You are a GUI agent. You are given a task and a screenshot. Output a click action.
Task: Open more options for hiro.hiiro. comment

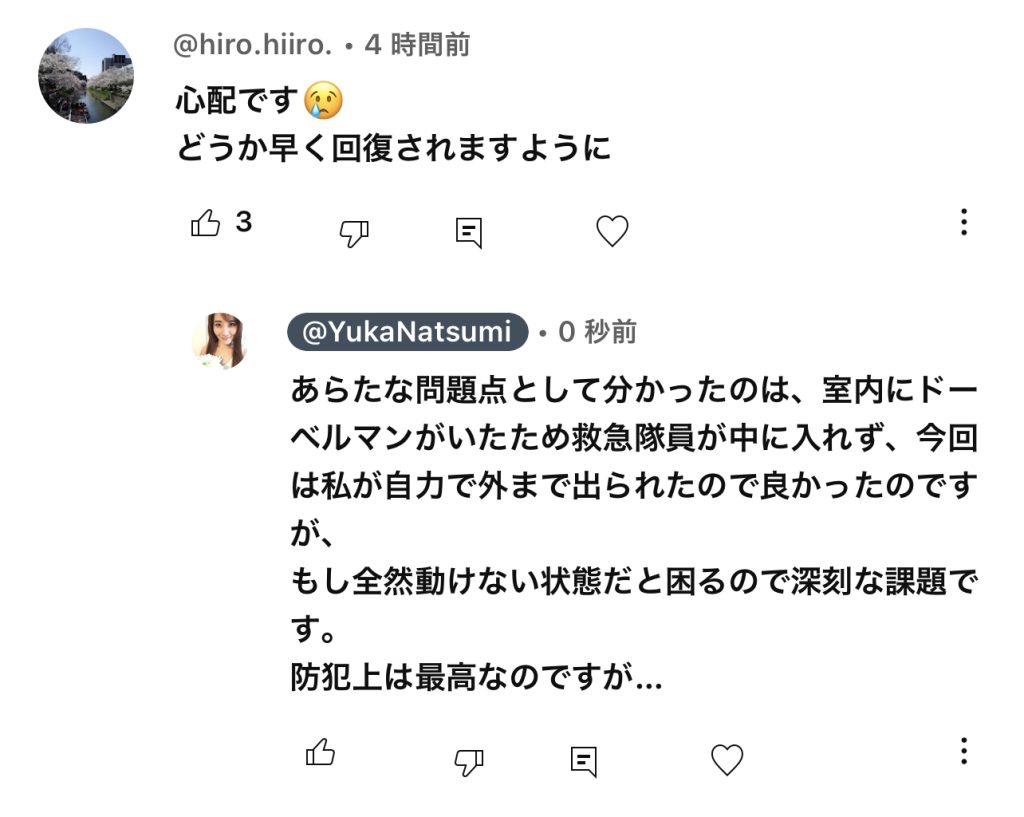(964, 222)
